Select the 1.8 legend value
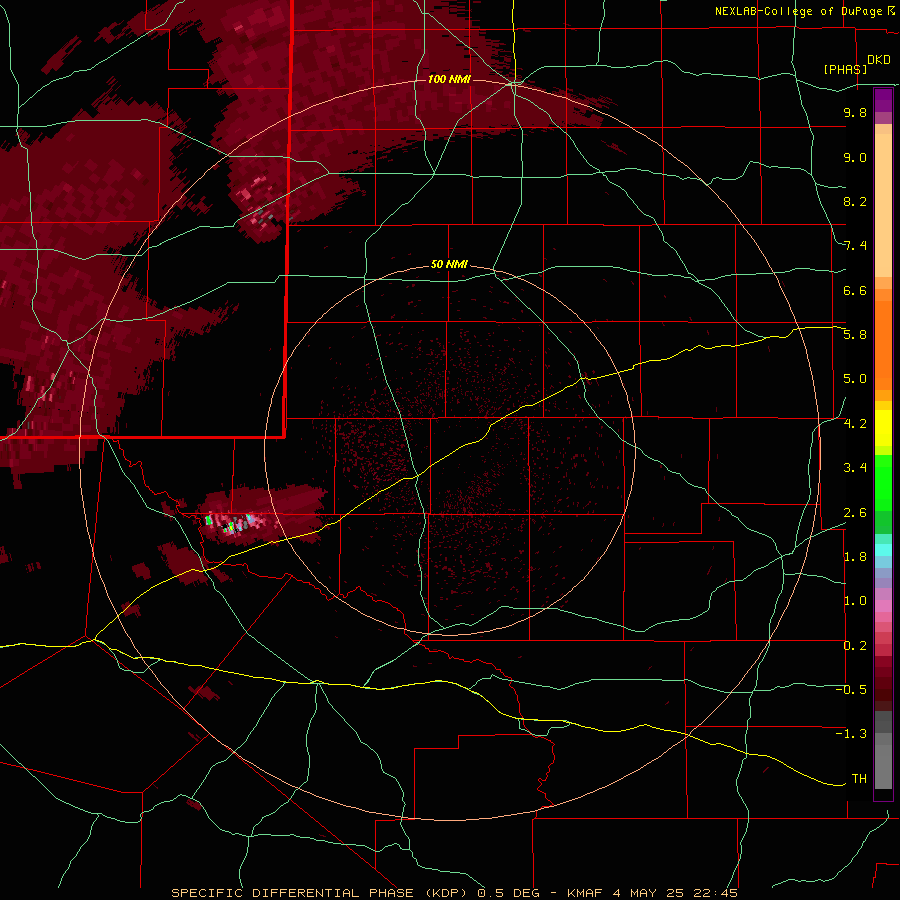900x900 pixels. [x=855, y=557]
